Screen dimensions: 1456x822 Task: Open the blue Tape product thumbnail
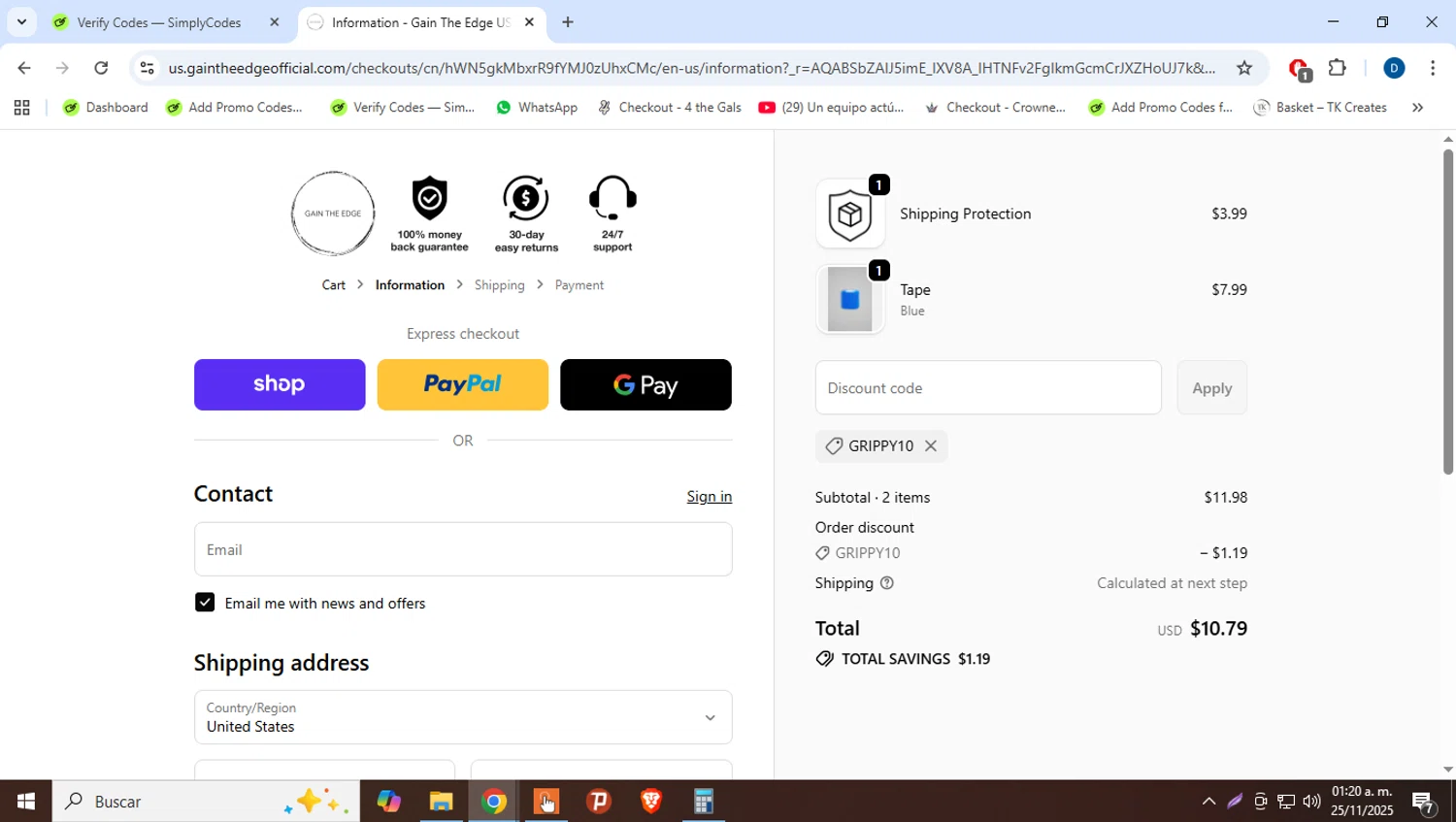pos(850,299)
